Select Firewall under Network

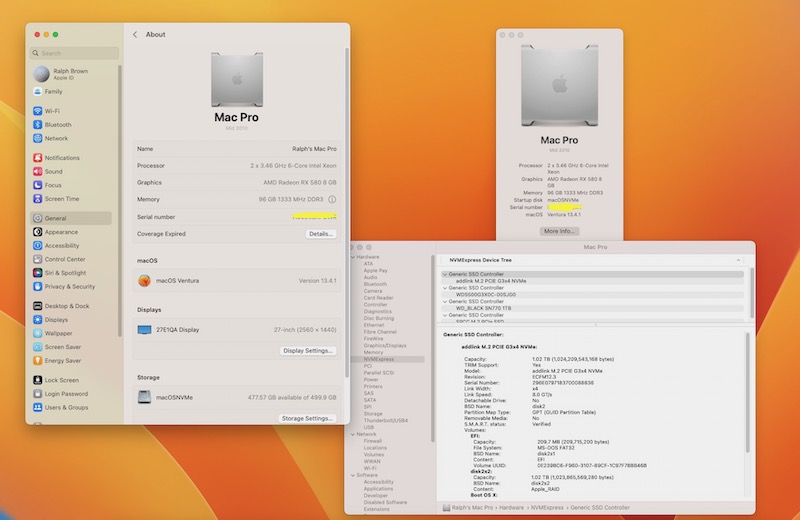pos(372,441)
